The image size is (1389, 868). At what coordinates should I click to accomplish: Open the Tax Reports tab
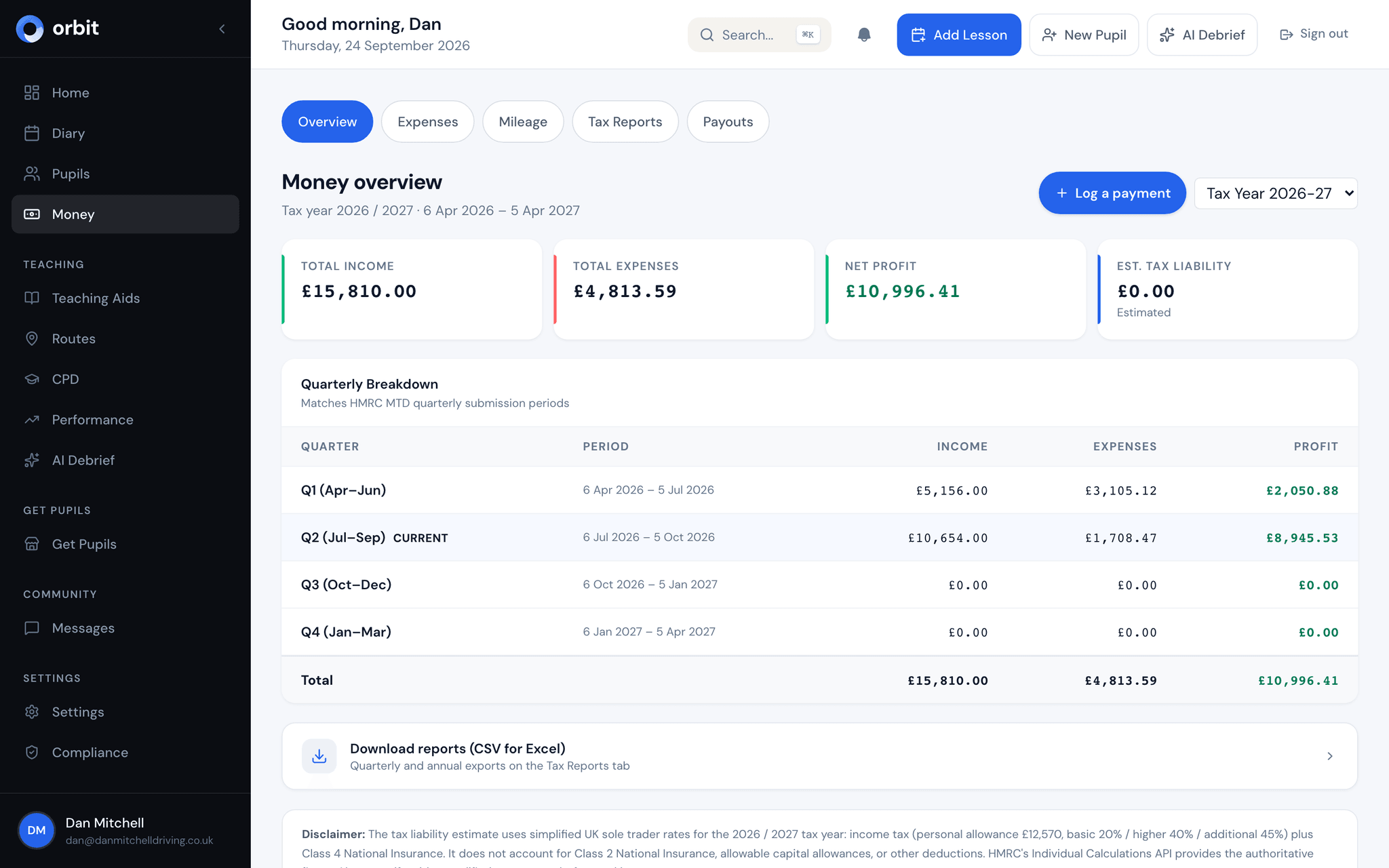tap(625, 122)
